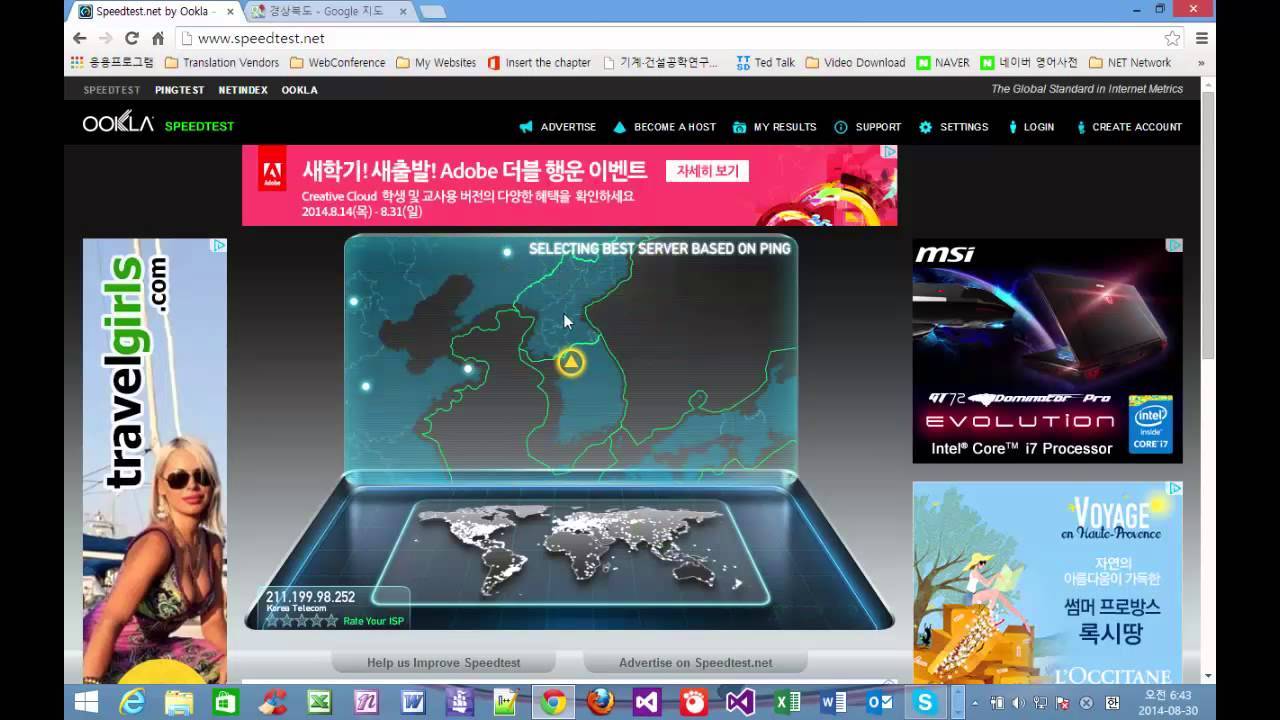Image resolution: width=1280 pixels, height=720 pixels.
Task: Click the Create Account icon
Action: (x=1083, y=127)
